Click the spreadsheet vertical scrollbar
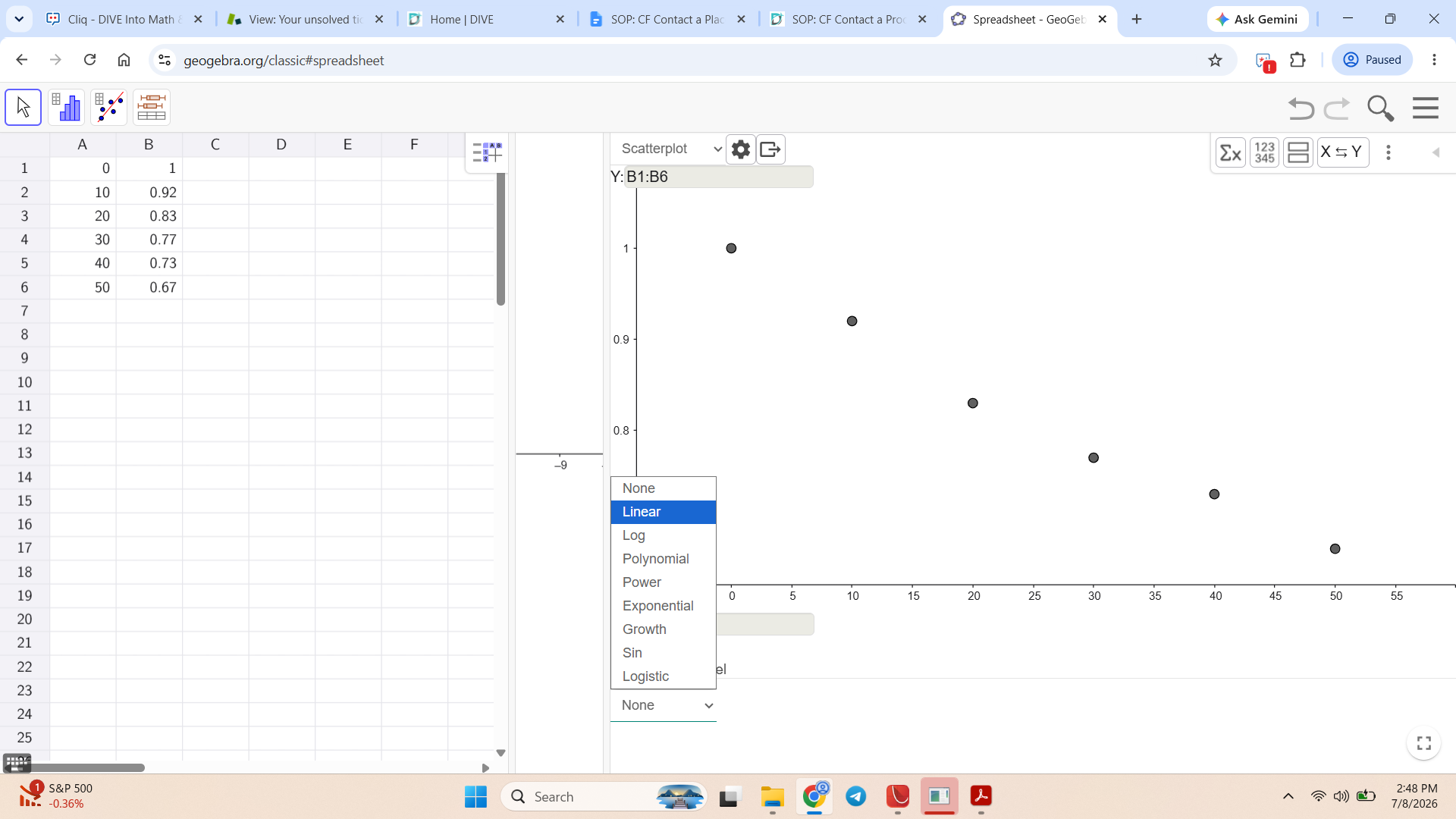Screen dimensions: 1456x819 pos(500,239)
